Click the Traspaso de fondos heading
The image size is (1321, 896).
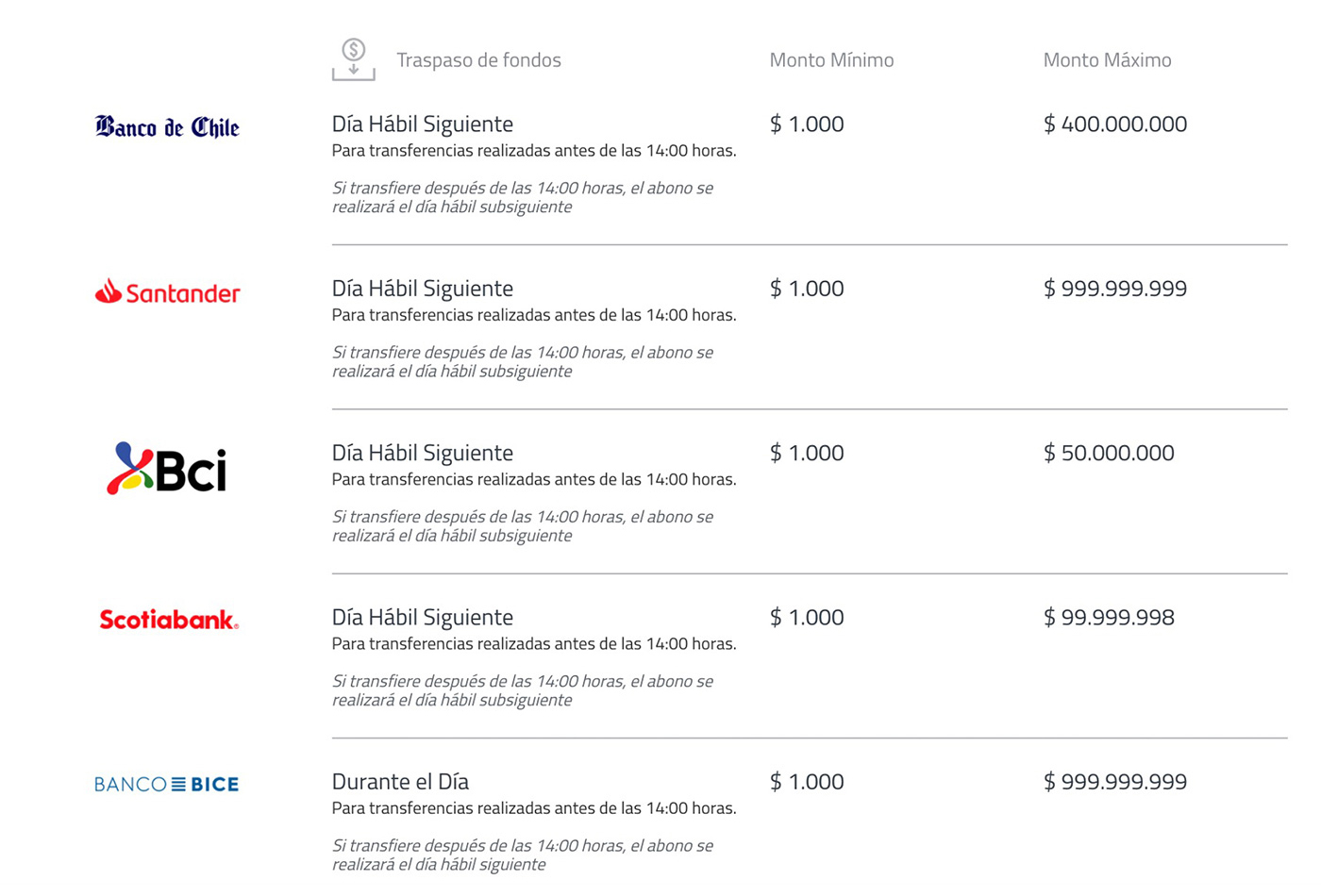click(478, 60)
